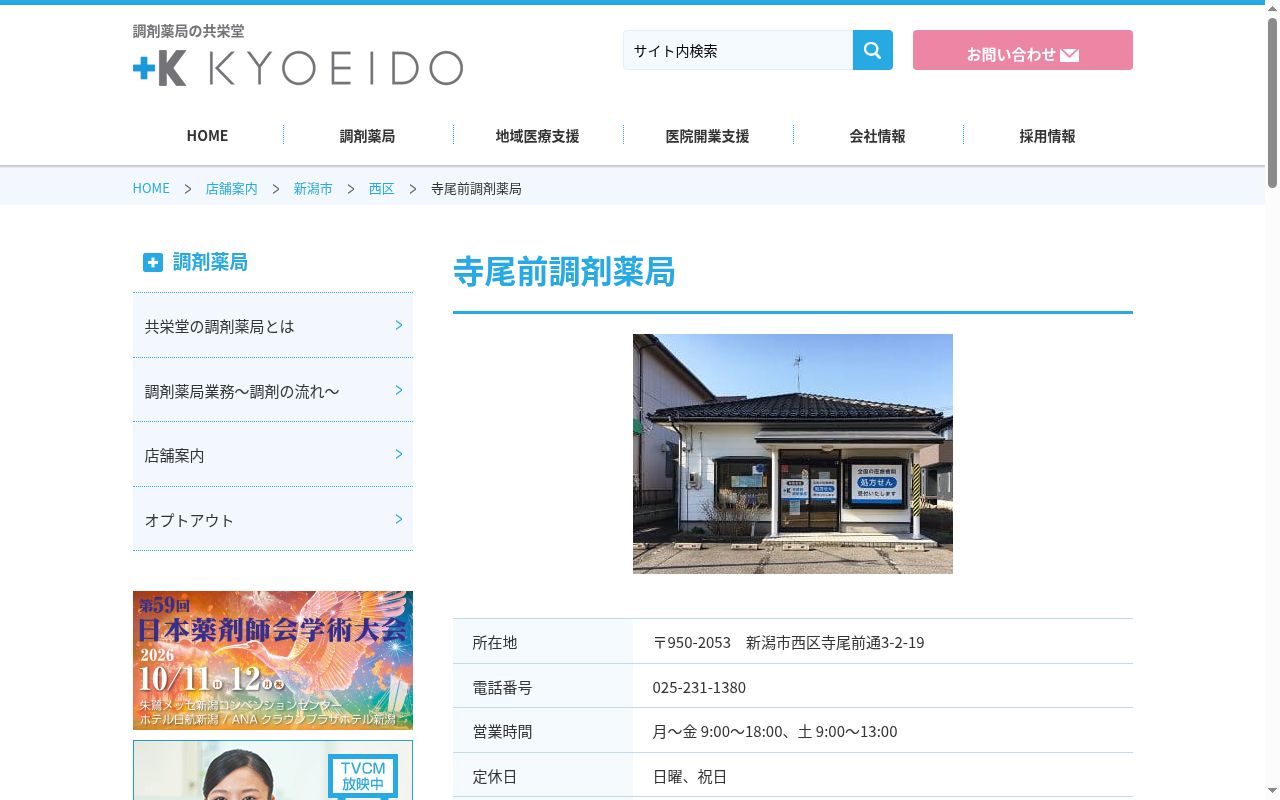Viewport: 1280px width, 800px height.
Task: Click the envelope icon in お問い合わせ button
Action: (1069, 55)
